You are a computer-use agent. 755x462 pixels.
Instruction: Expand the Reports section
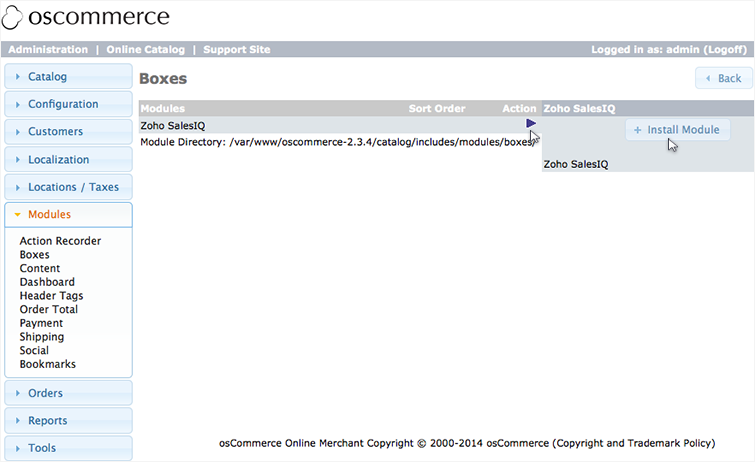[x=68, y=421]
